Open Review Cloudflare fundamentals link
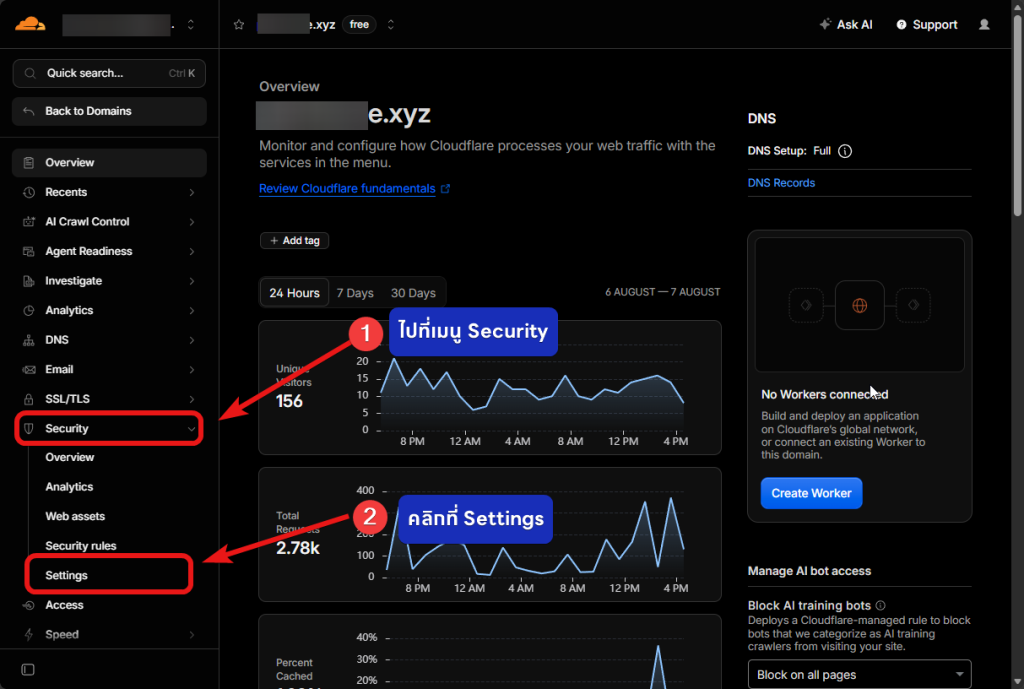Image resolution: width=1024 pixels, height=689 pixels. point(347,189)
